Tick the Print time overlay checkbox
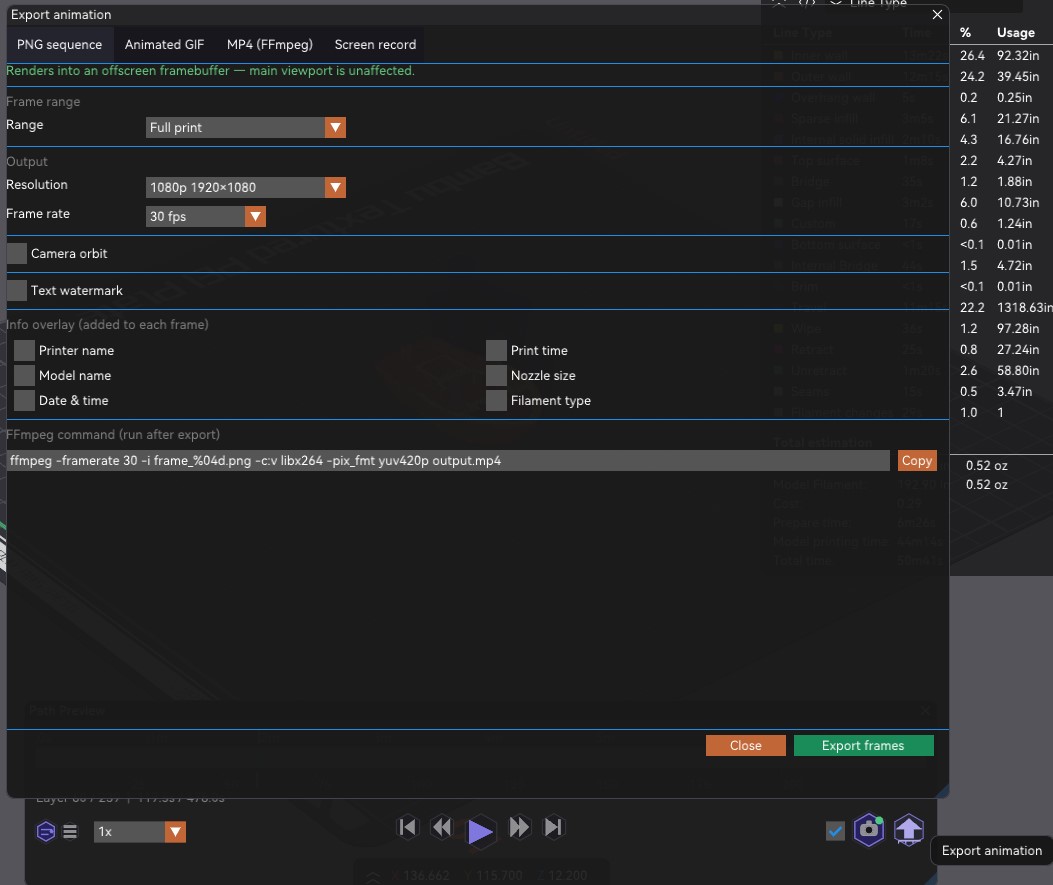The height and width of the screenshot is (885, 1053). 496,351
